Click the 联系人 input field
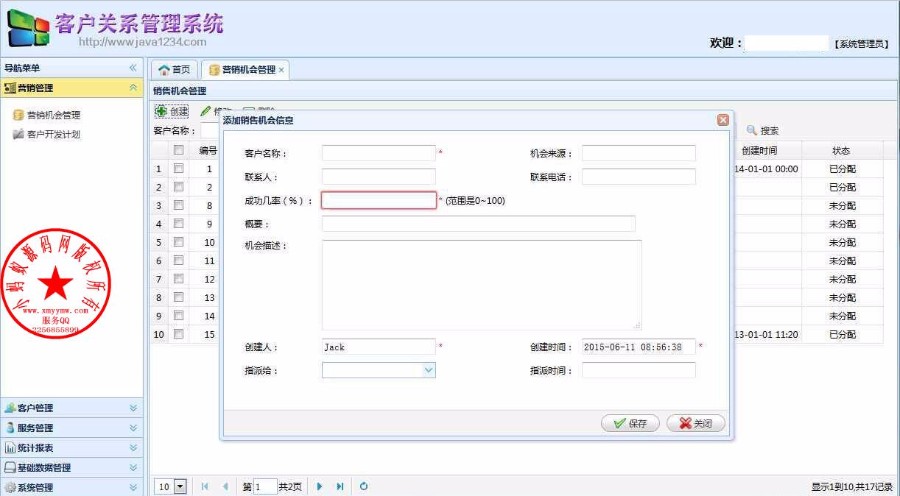The width and height of the screenshot is (900, 496). coord(379,176)
